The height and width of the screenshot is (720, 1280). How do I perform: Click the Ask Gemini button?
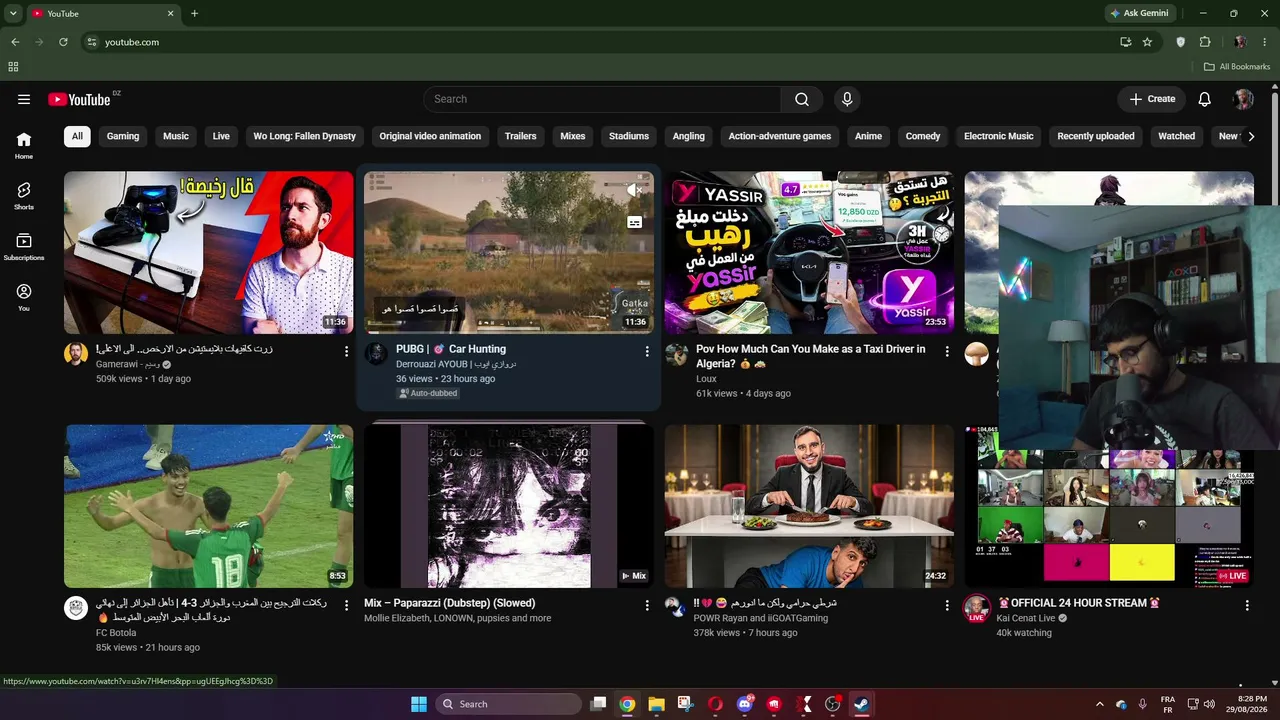pos(1139,13)
